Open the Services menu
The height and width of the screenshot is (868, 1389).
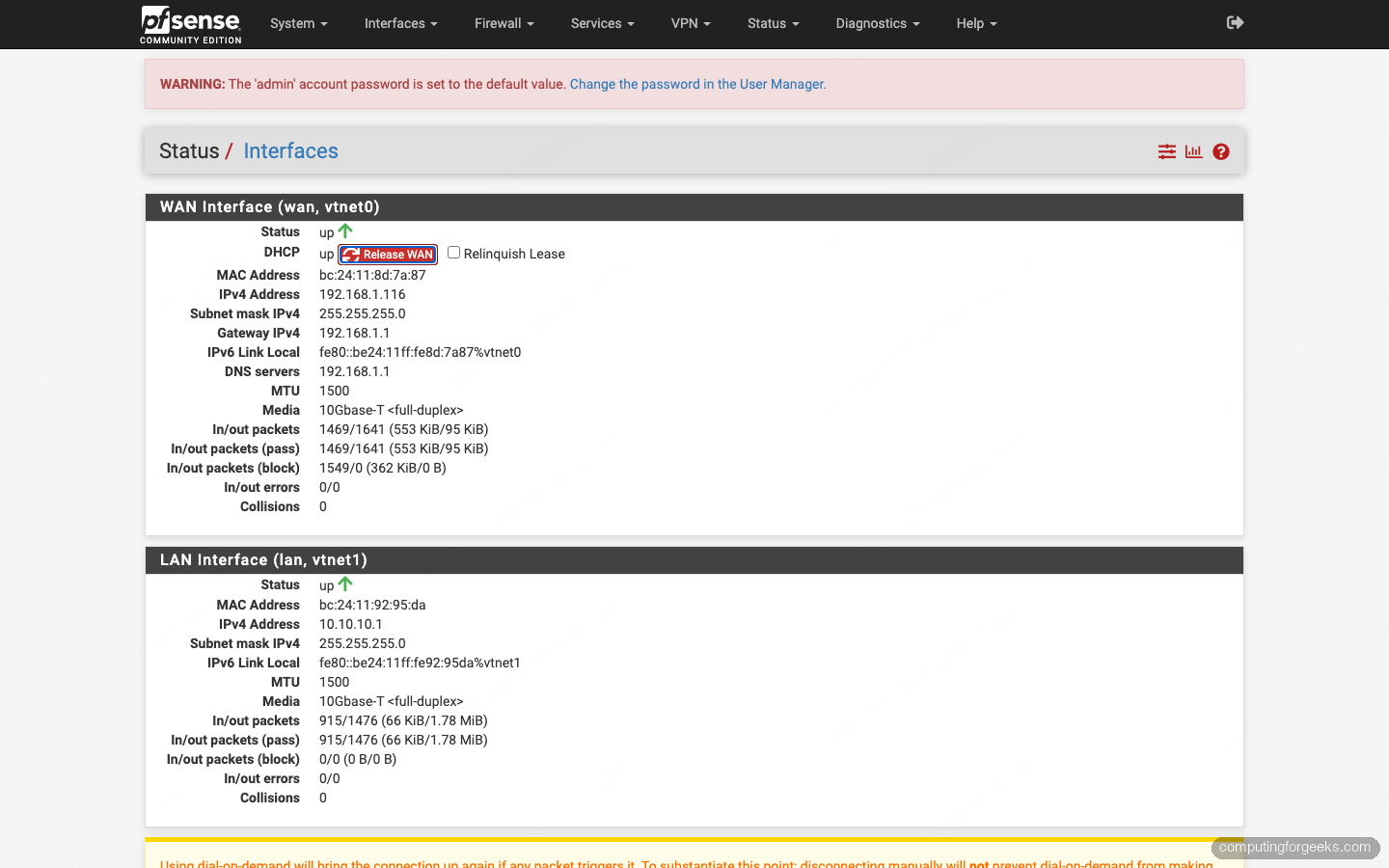point(603,23)
